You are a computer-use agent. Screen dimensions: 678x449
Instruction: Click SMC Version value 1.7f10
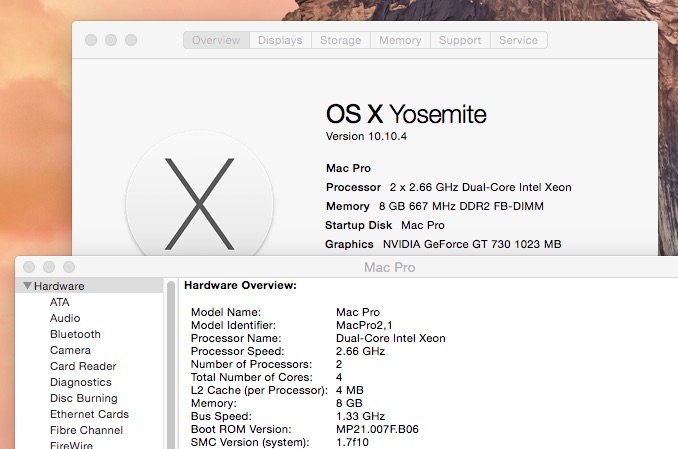352,442
